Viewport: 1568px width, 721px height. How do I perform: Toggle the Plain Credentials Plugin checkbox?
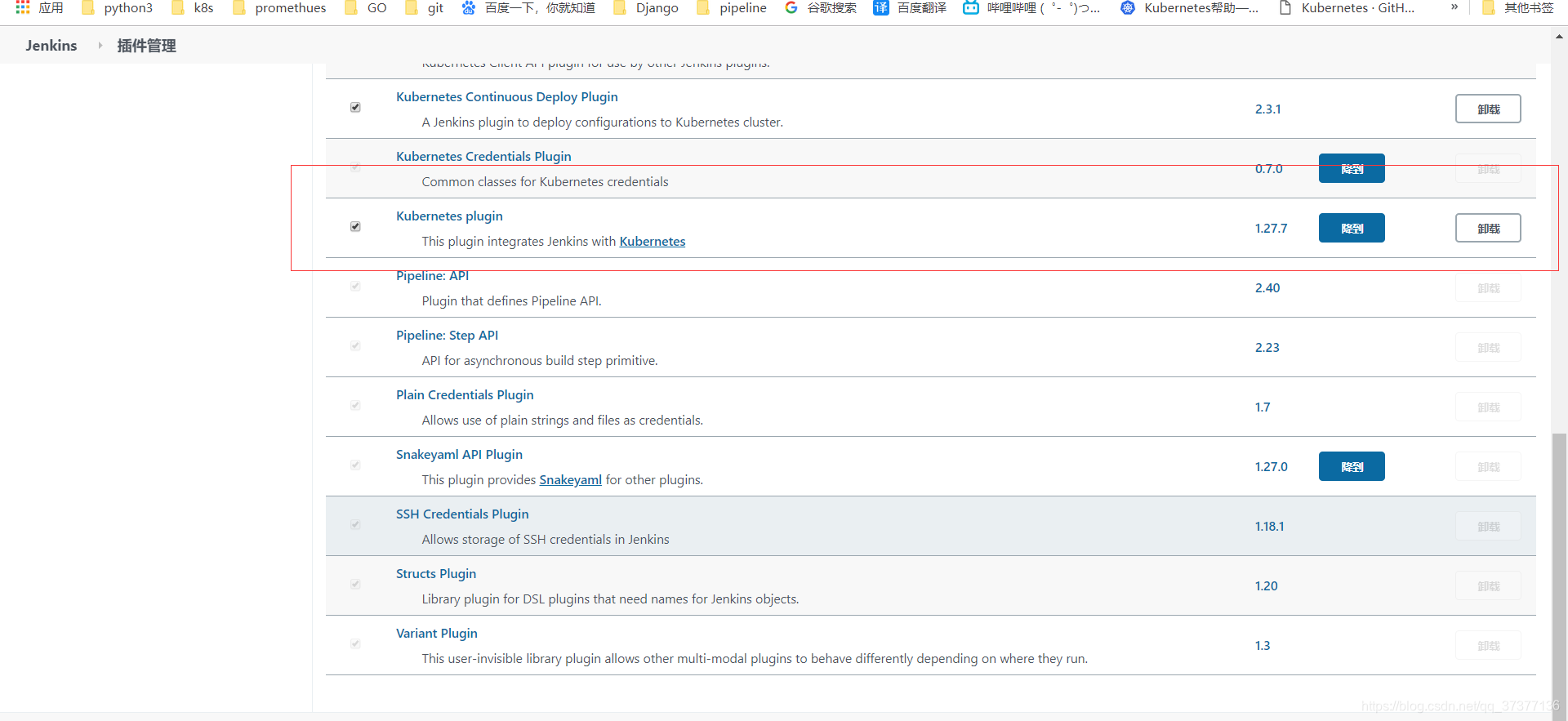[x=355, y=406]
